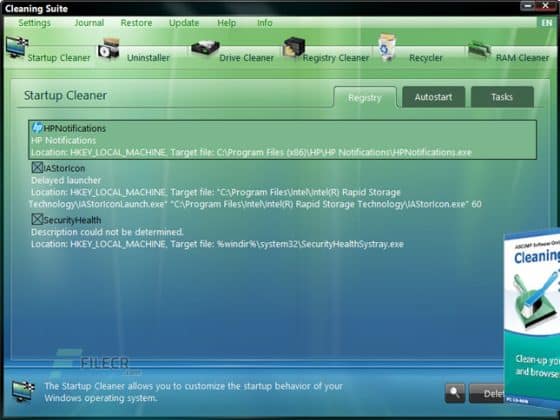Open the RAM Cleaner module icon
Screen dimensions: 560x420
click(479, 49)
